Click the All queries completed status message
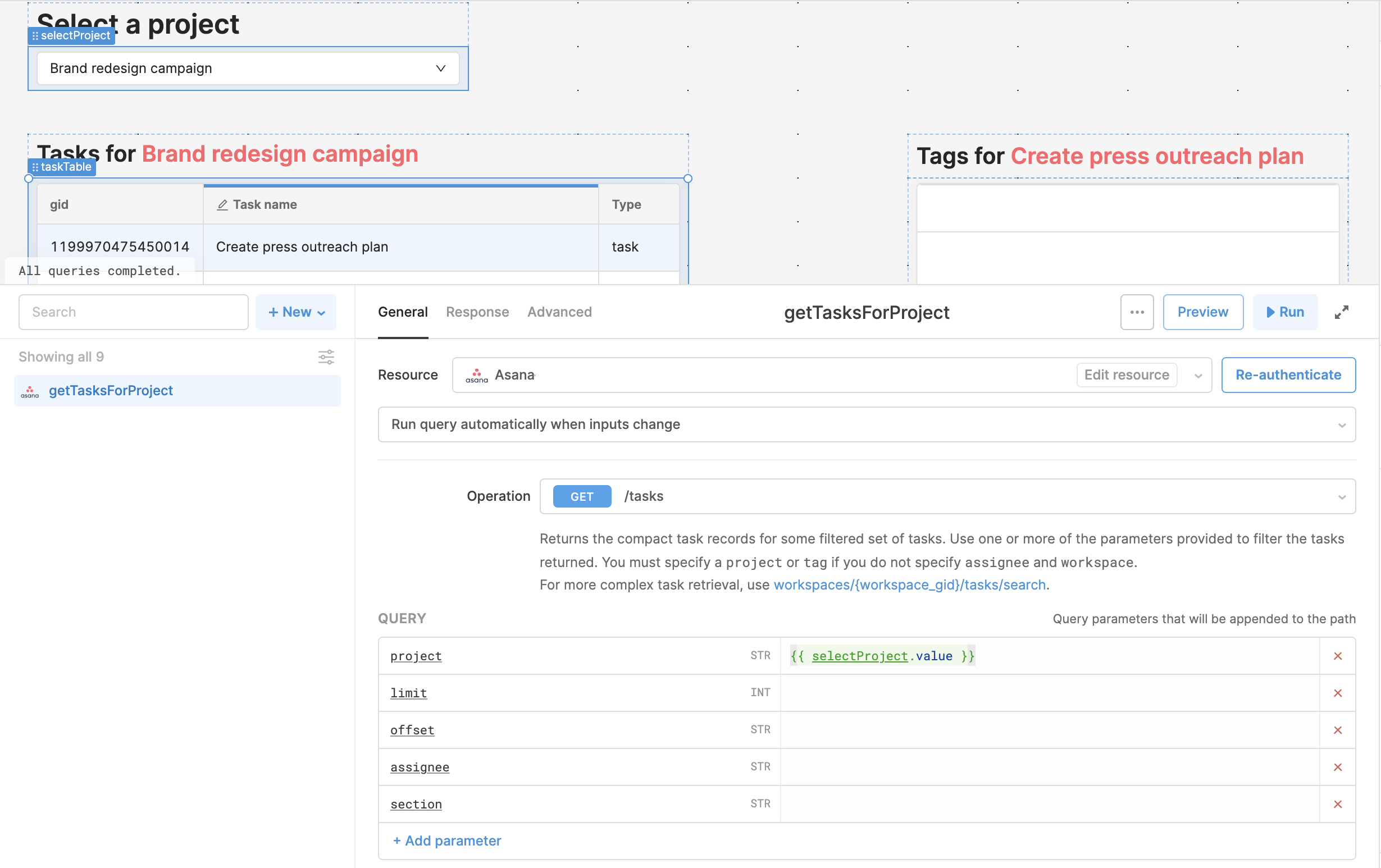The height and width of the screenshot is (868, 1381). [100, 271]
